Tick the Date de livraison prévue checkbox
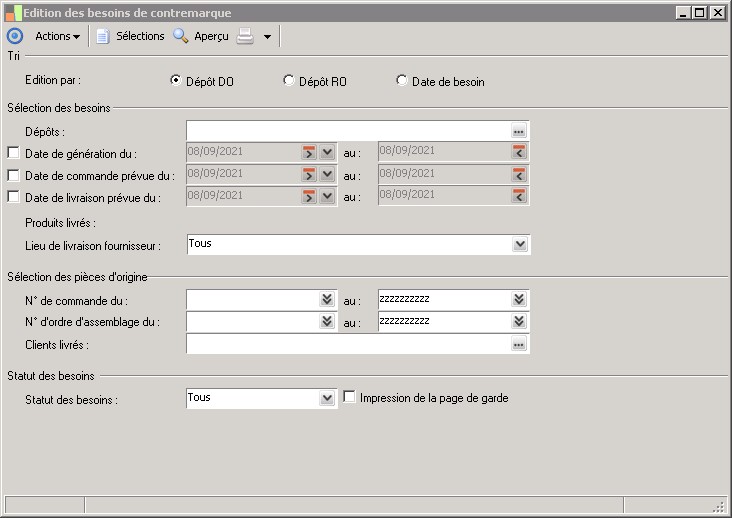The width and height of the screenshot is (732, 518). [x=13, y=198]
